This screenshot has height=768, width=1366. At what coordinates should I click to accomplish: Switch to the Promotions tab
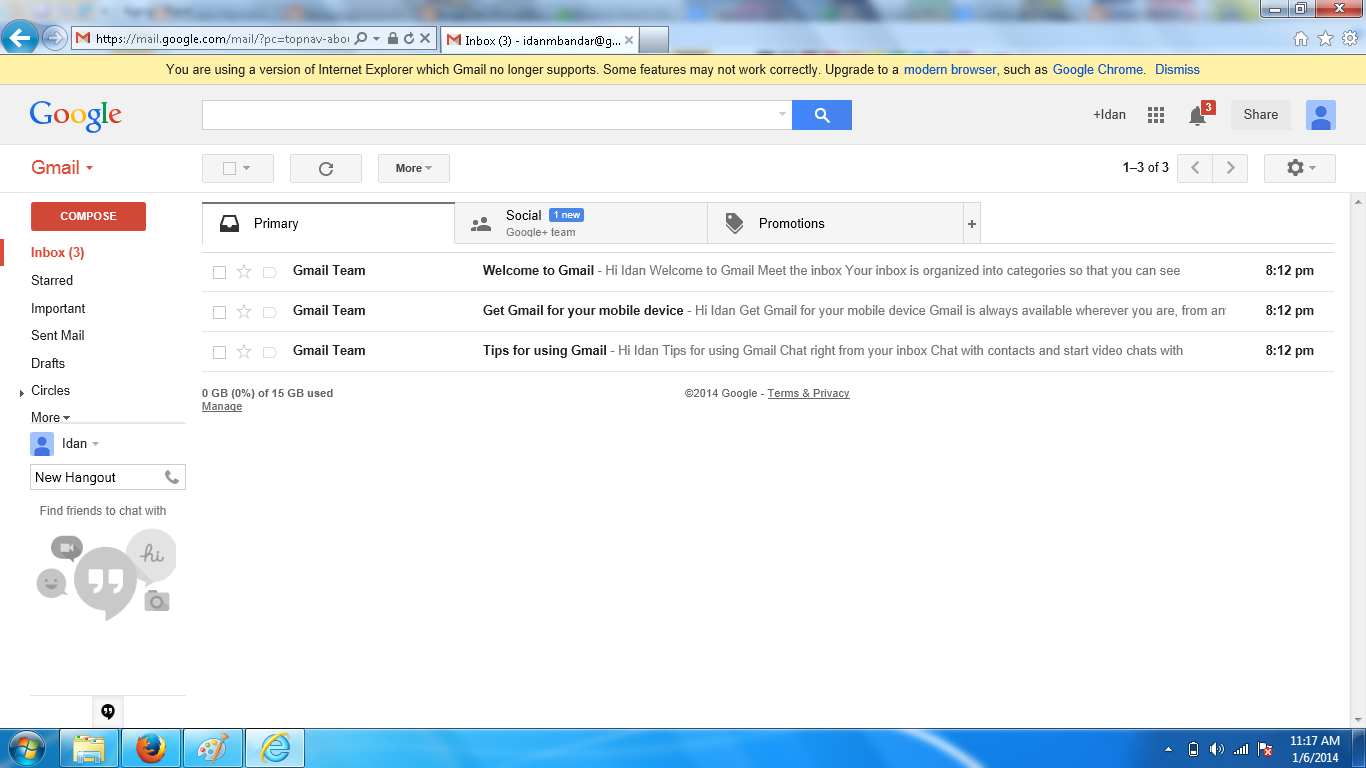(835, 224)
